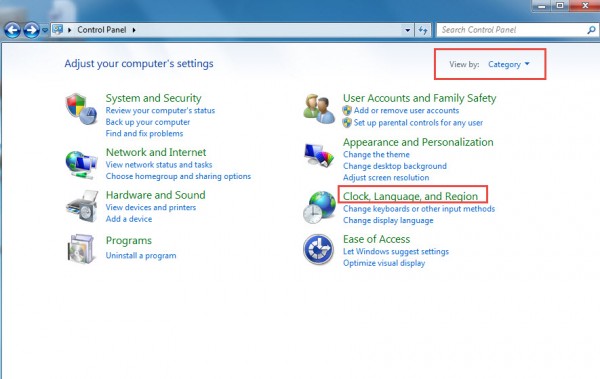Screen dimensions: 600x379
Task: Open the Ease of Access category
Action: [x=377, y=239]
